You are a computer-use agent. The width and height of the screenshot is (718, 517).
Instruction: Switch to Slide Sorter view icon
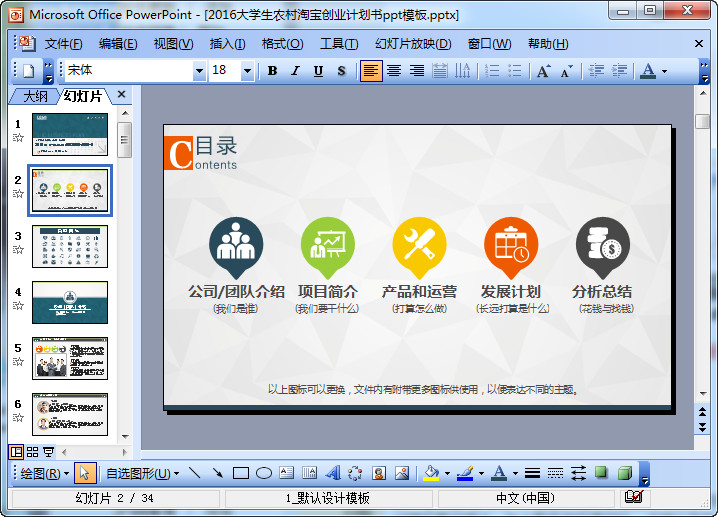[33, 452]
